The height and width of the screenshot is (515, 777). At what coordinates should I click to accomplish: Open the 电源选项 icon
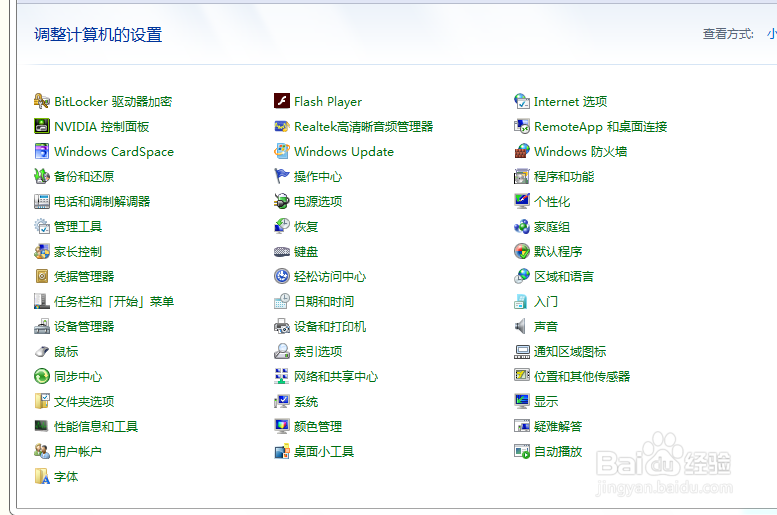pyautogui.click(x=281, y=201)
